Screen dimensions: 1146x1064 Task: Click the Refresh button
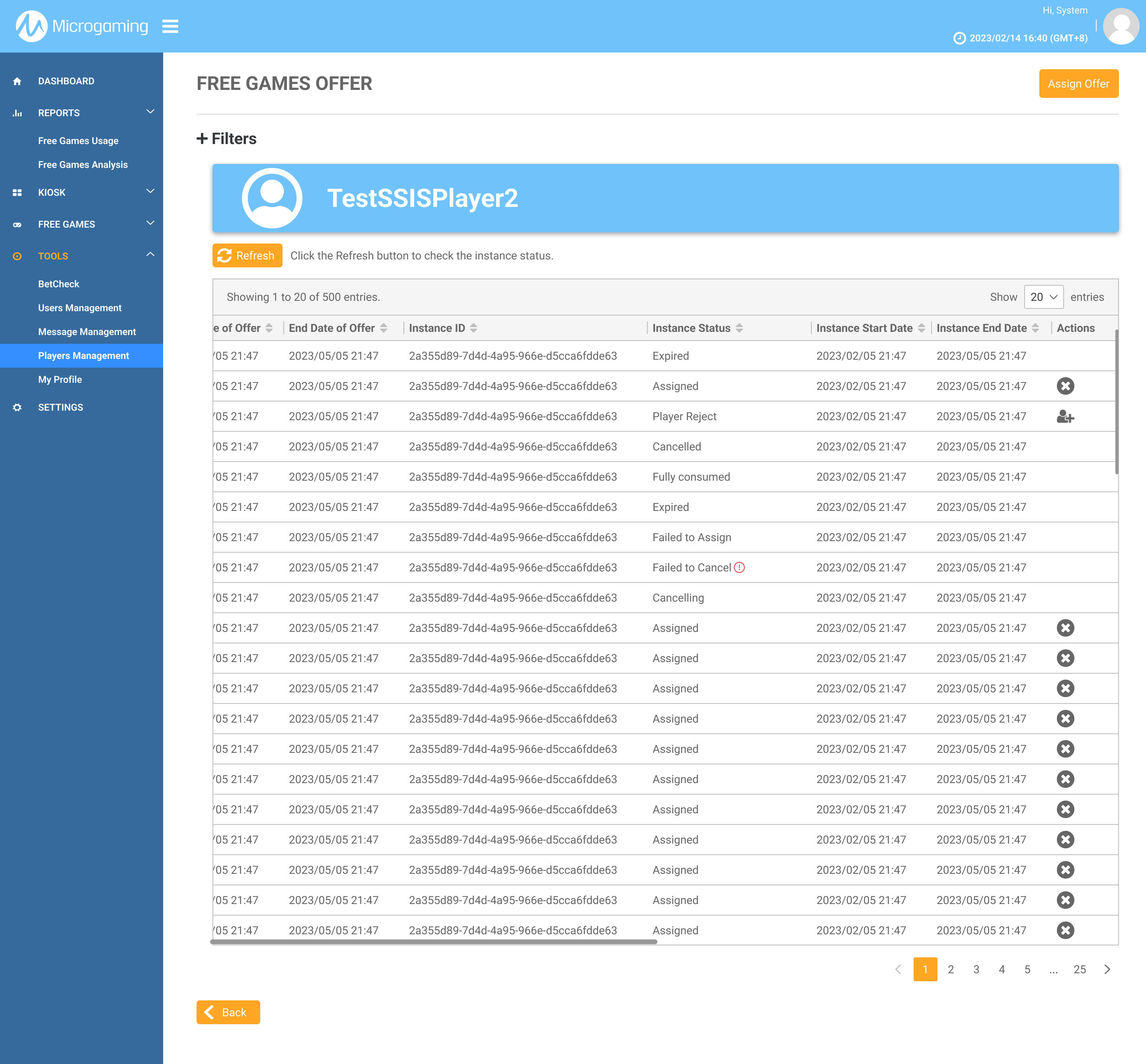pos(247,255)
